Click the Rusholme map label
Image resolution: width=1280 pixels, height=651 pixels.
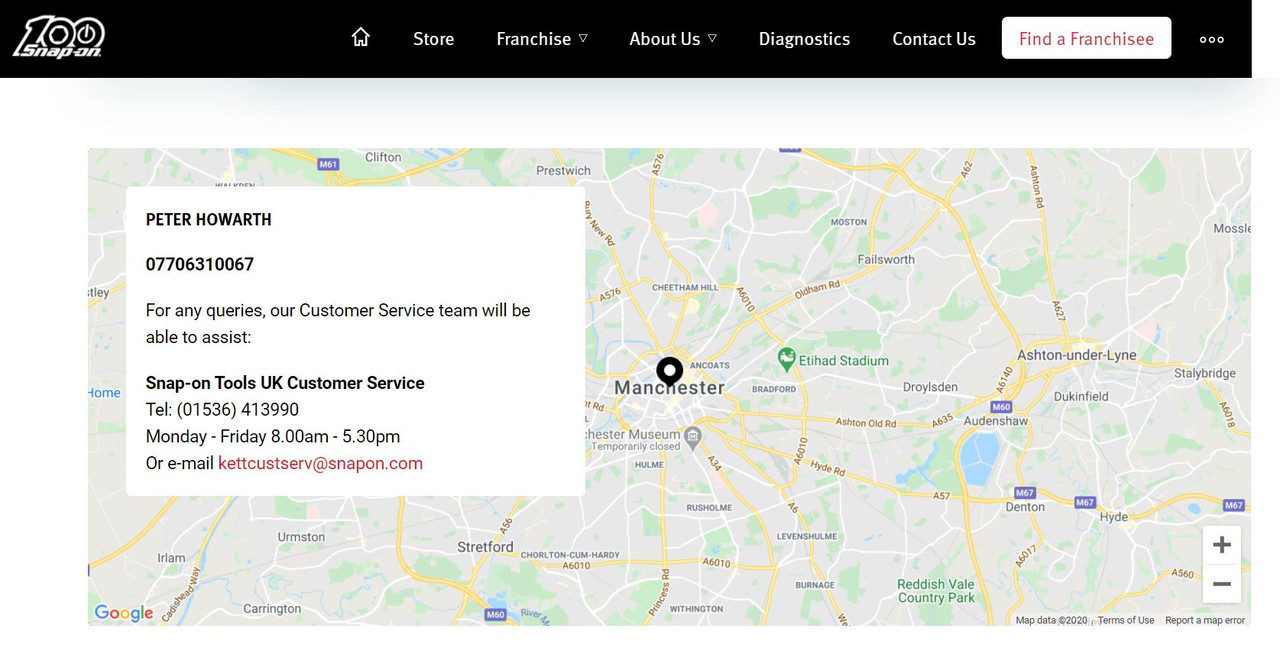pos(709,507)
